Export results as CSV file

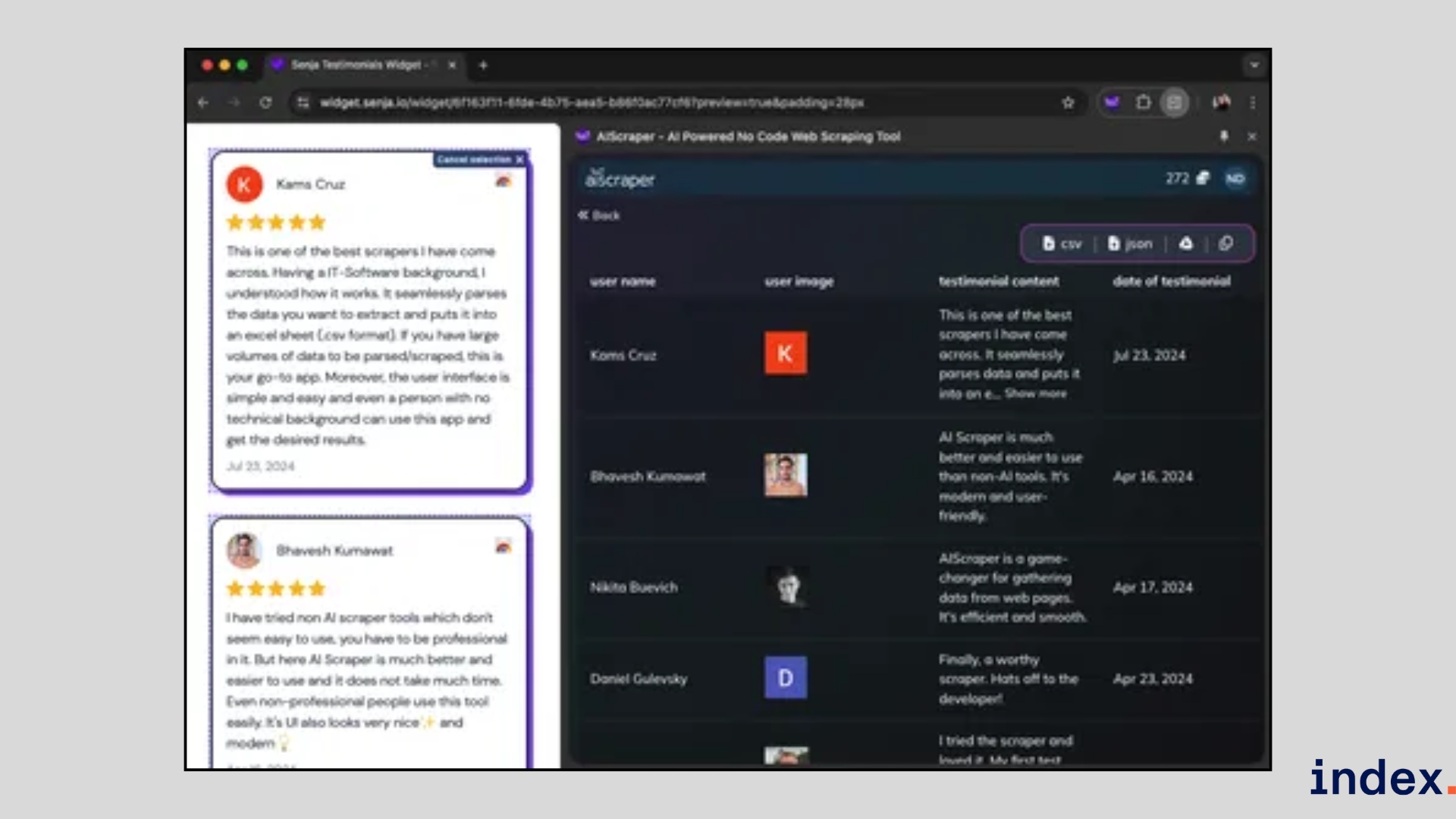[1062, 243]
